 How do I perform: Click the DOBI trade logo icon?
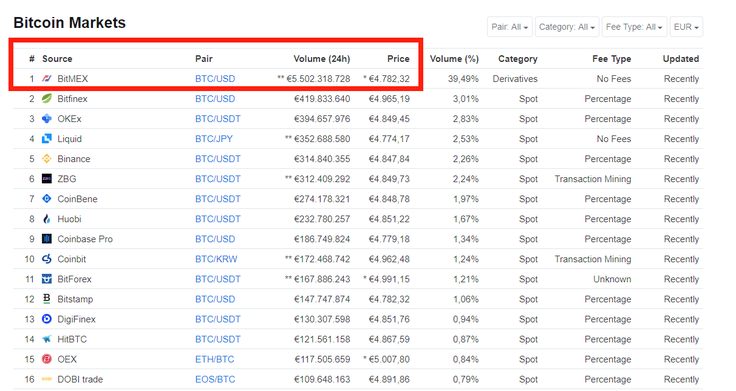point(46,379)
